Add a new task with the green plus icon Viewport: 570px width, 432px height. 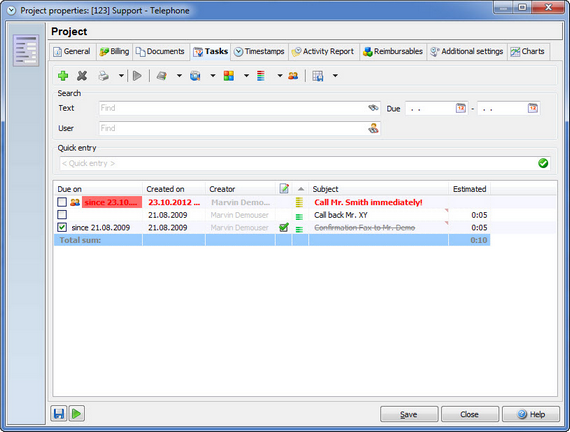[x=63, y=76]
